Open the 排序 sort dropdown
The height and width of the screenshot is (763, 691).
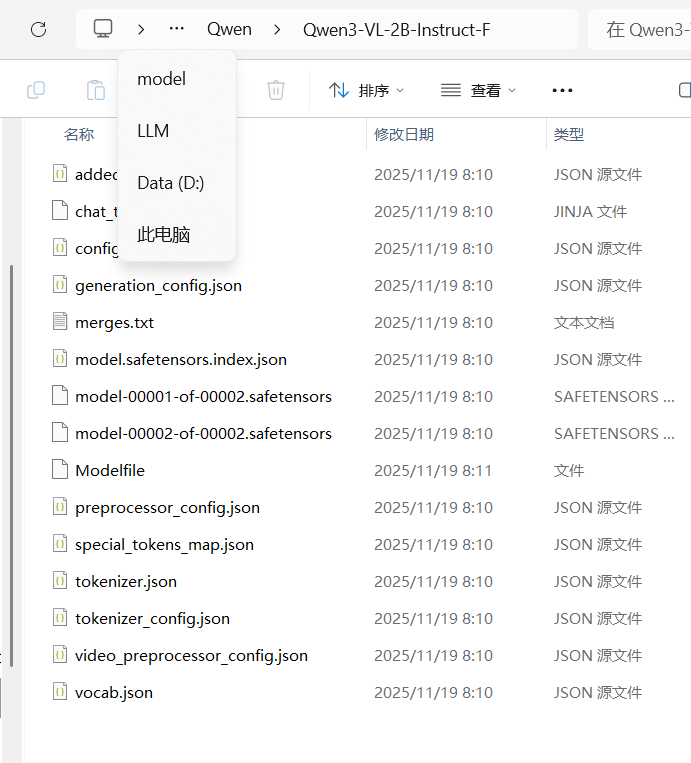[x=366, y=91]
